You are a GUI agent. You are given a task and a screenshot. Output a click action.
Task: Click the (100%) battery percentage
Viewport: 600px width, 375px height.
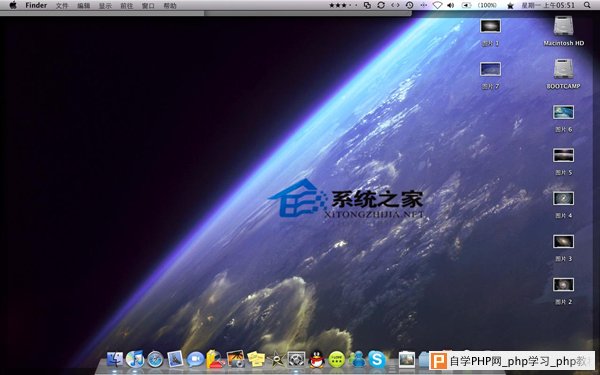(487, 5)
